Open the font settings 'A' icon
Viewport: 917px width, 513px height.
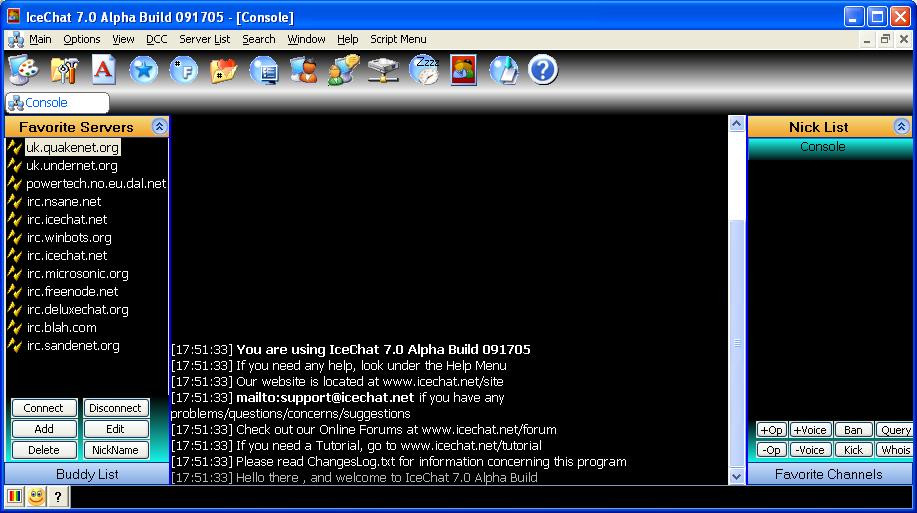click(104, 70)
